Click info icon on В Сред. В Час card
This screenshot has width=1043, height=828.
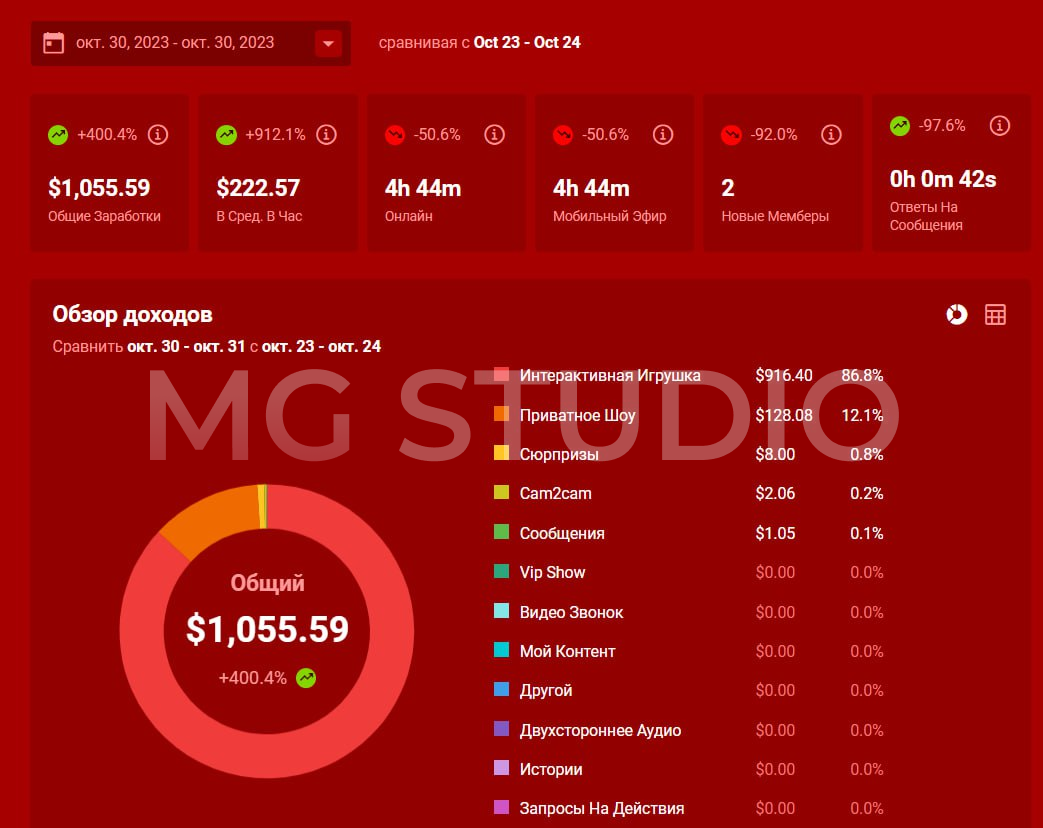[x=326, y=134]
